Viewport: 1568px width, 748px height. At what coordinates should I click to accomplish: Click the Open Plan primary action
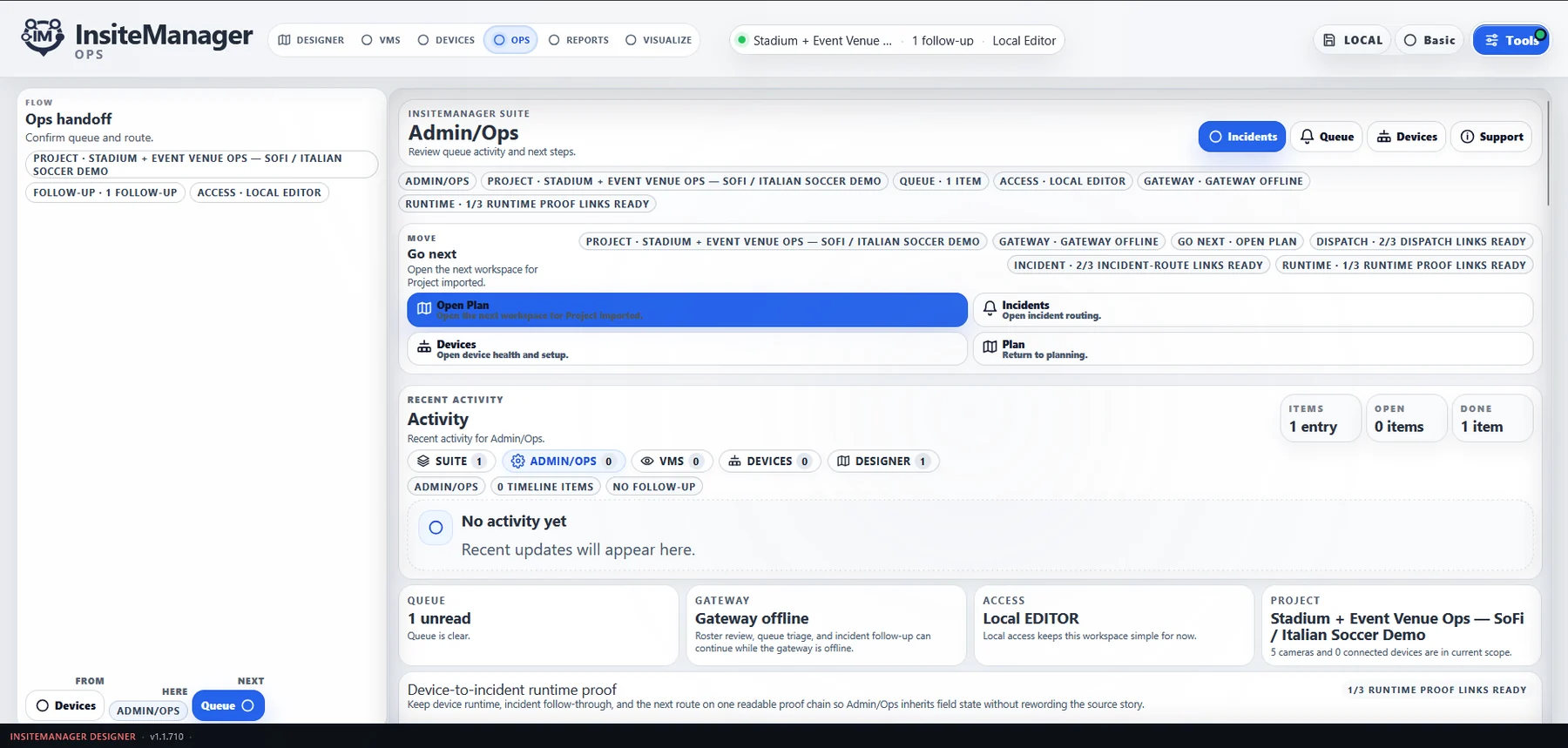pos(687,310)
